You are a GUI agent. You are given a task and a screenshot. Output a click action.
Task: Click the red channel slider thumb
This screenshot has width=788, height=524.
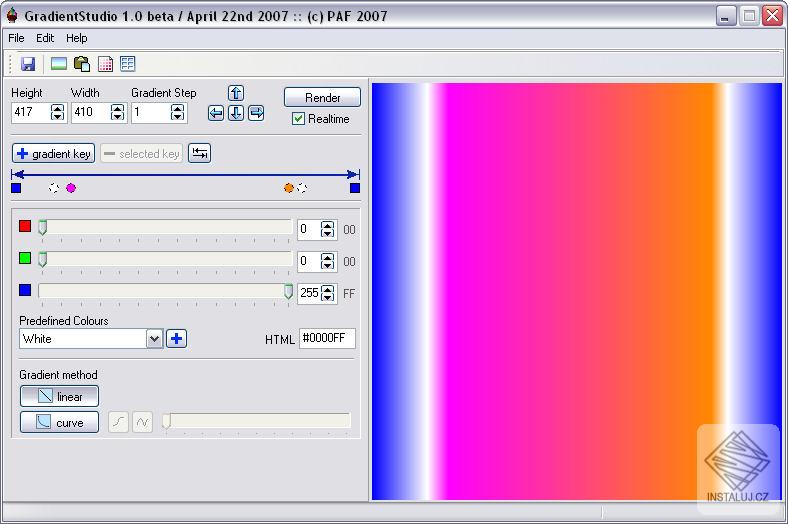pyautogui.click(x=43, y=228)
